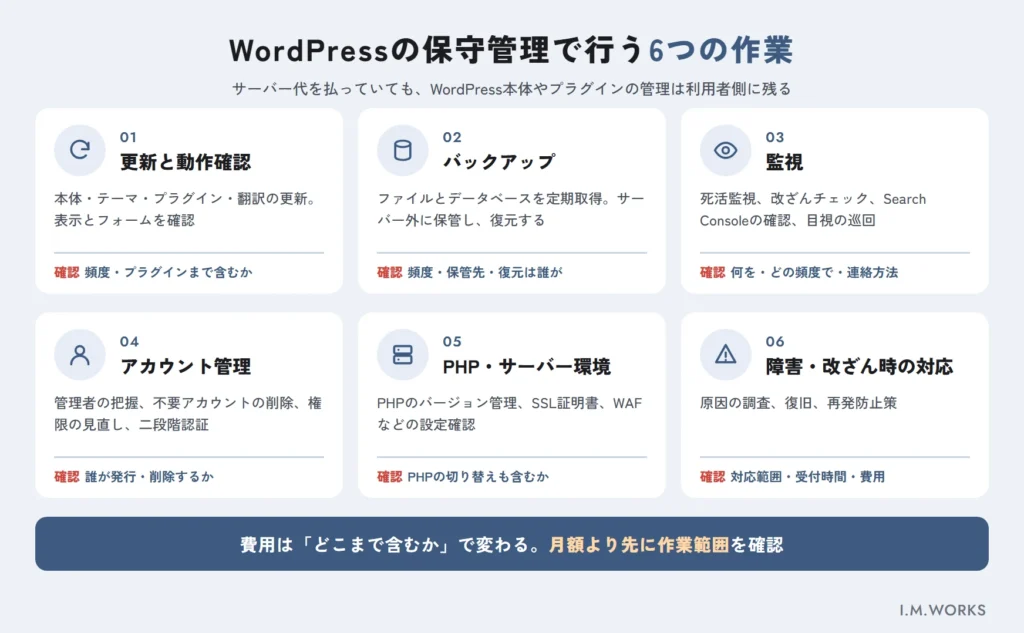
Task: Select the heading アカウント管理
Action: (185, 366)
